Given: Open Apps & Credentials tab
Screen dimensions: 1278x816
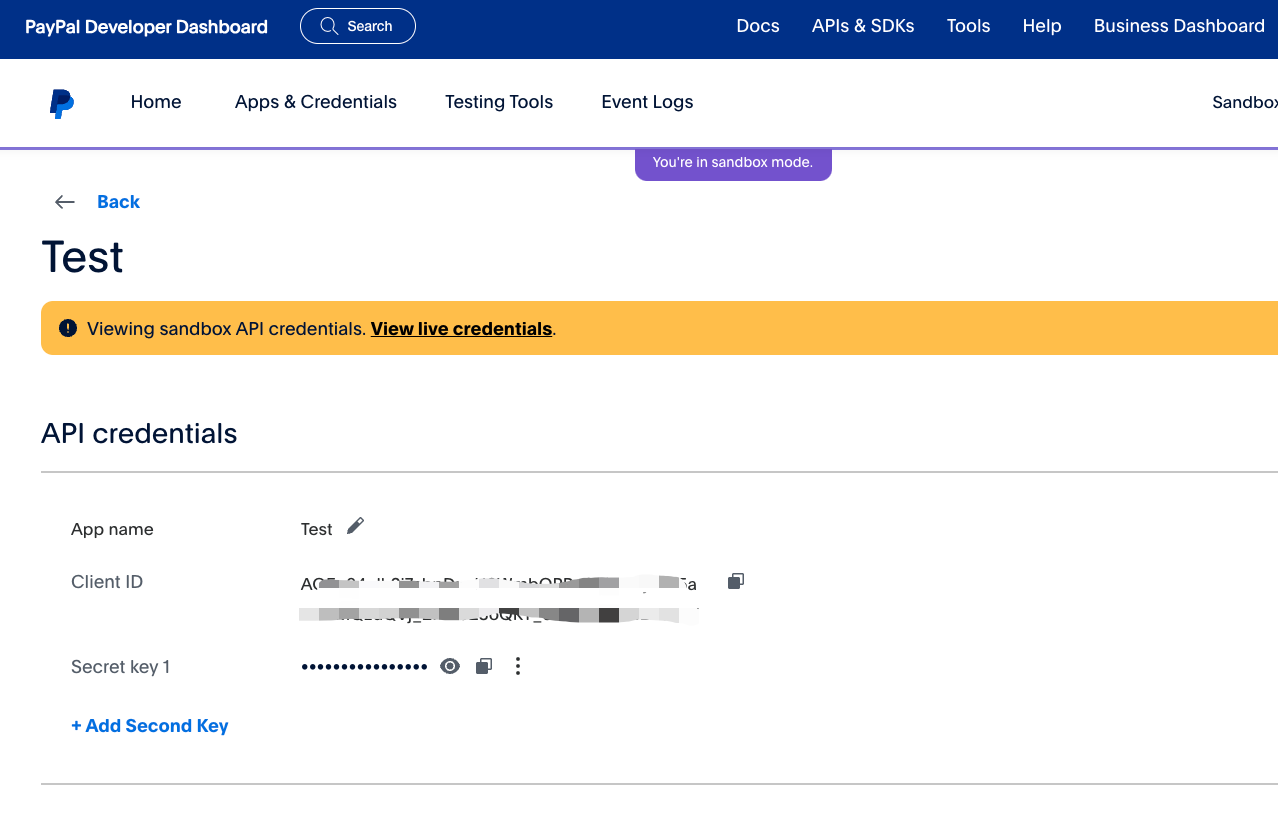Looking at the screenshot, I should 316,102.
